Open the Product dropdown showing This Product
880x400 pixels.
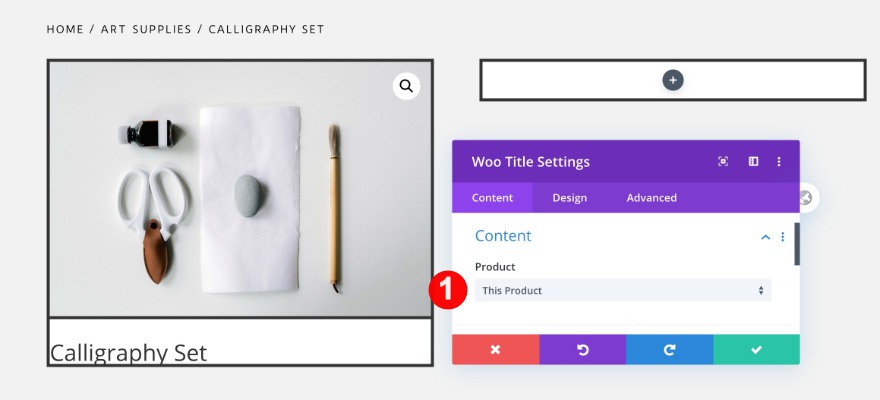coord(622,291)
